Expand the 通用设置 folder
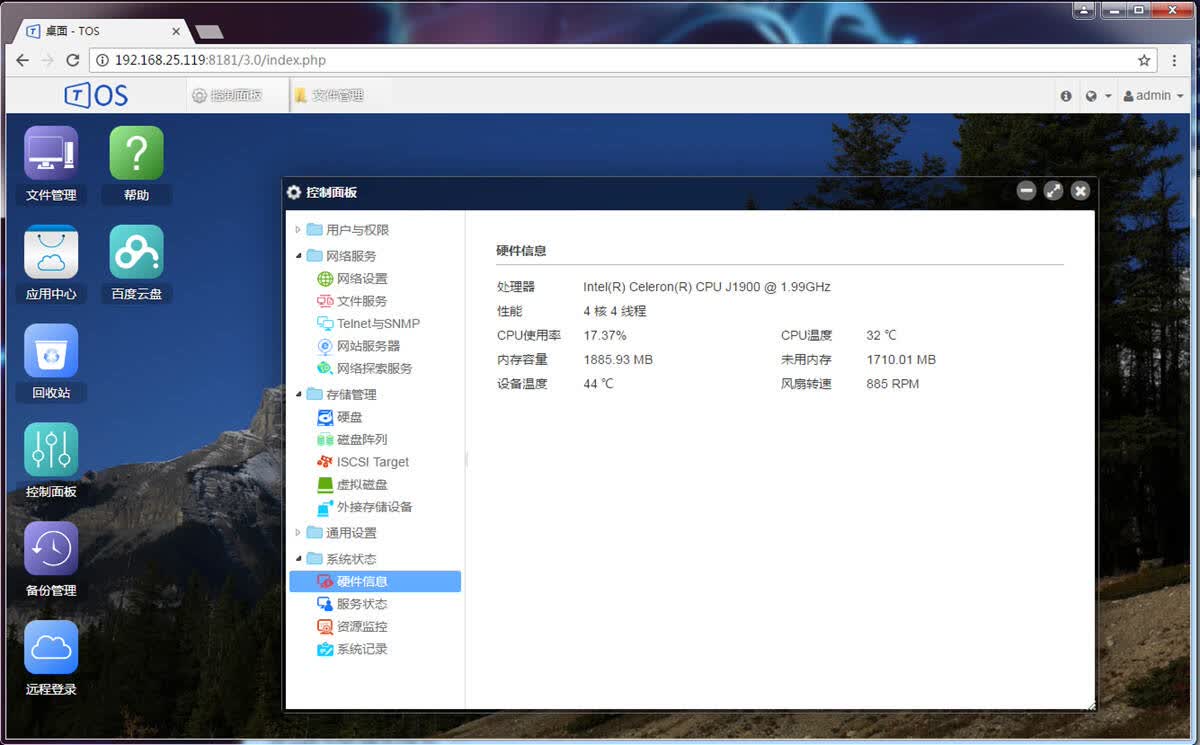 pyautogui.click(x=298, y=533)
